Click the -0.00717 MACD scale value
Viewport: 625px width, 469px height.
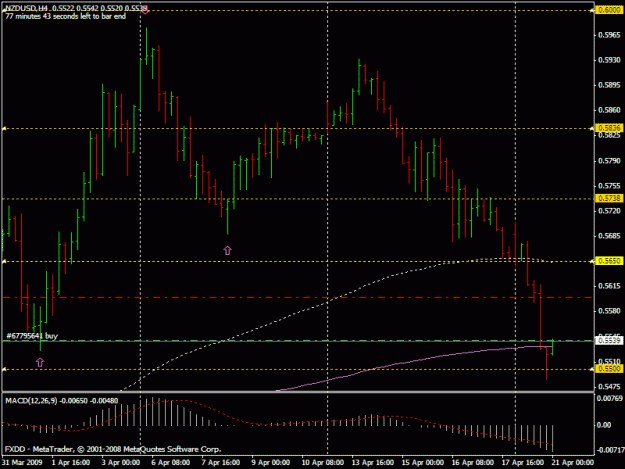[x=610, y=450]
